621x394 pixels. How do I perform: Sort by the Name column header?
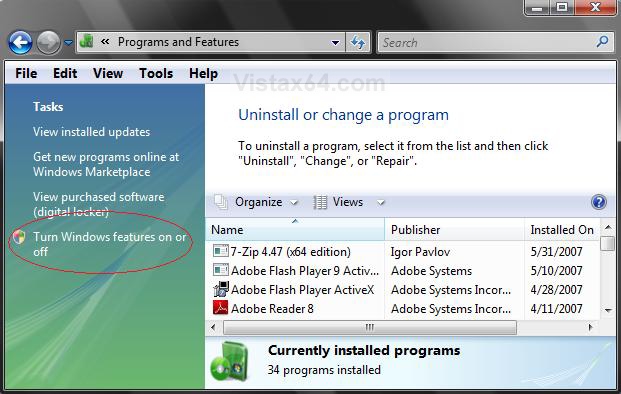[295, 230]
